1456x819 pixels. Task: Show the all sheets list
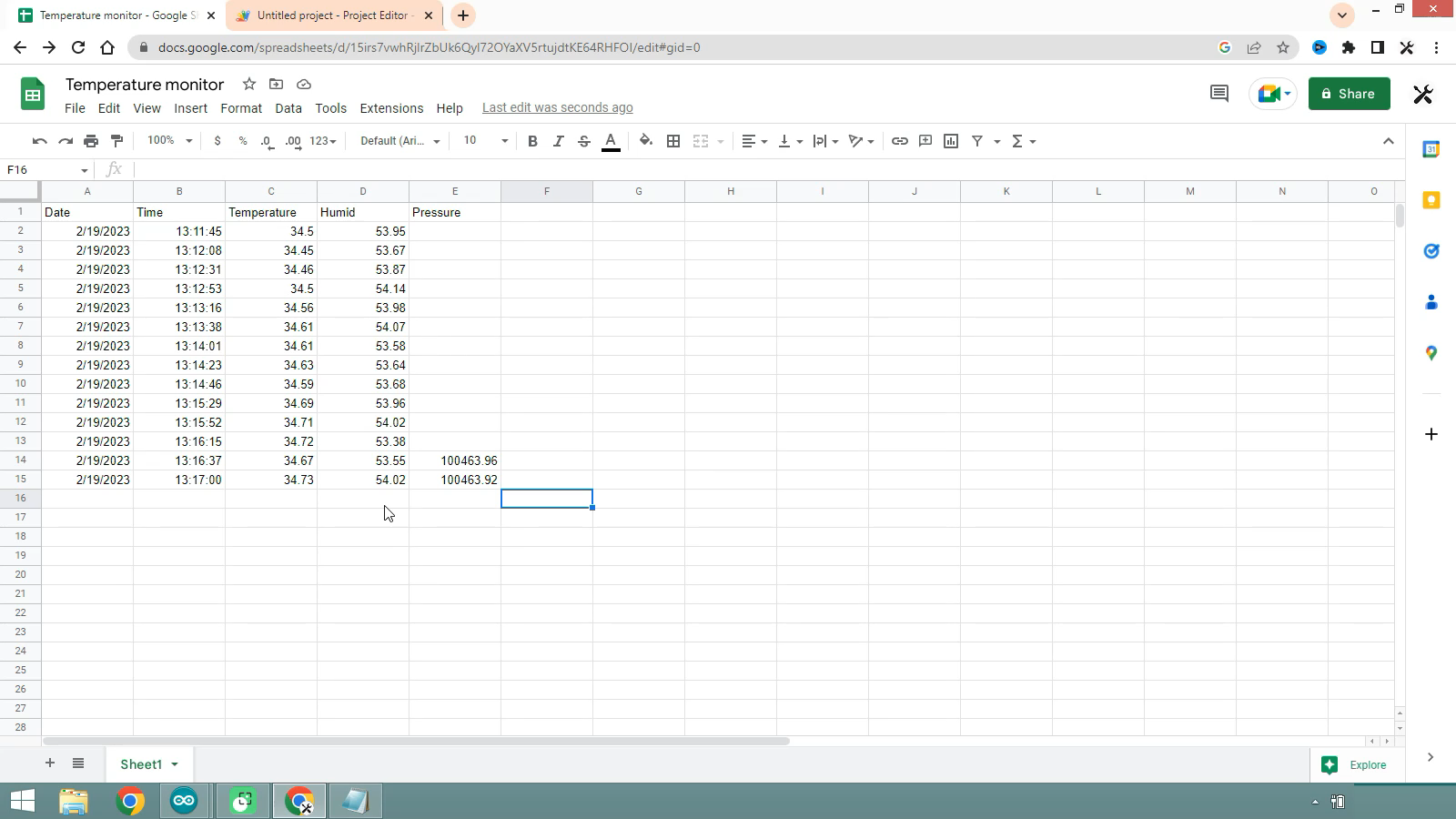(x=78, y=763)
